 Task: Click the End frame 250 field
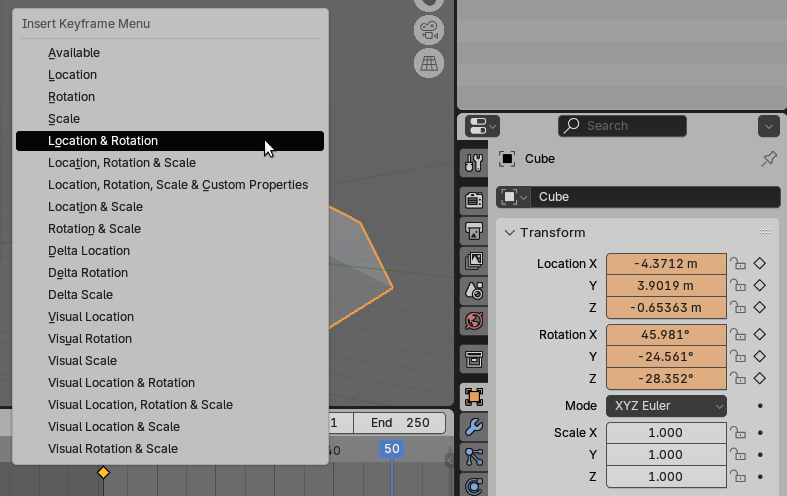[400, 423]
